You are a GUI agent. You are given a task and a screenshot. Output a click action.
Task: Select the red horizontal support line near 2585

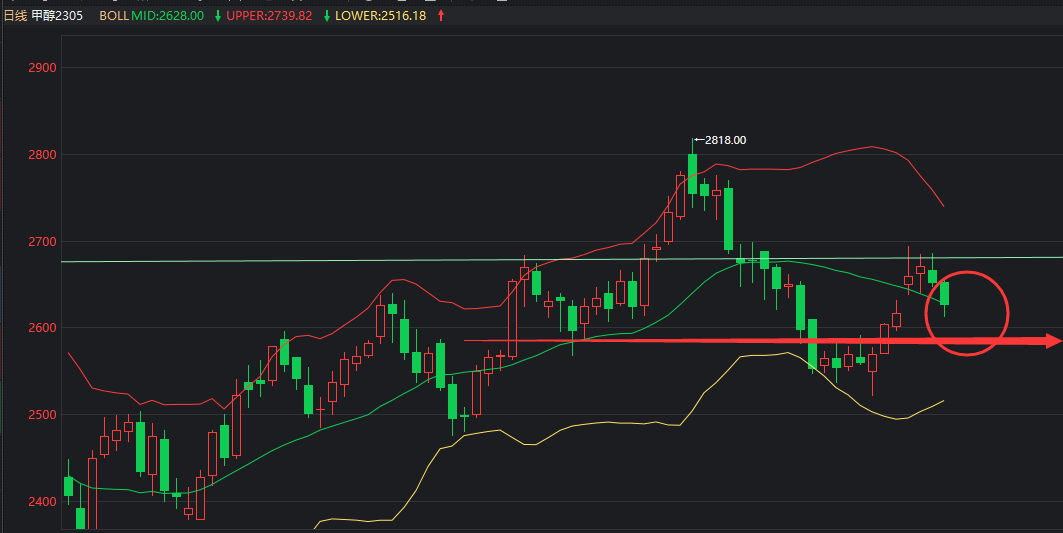tap(700, 341)
